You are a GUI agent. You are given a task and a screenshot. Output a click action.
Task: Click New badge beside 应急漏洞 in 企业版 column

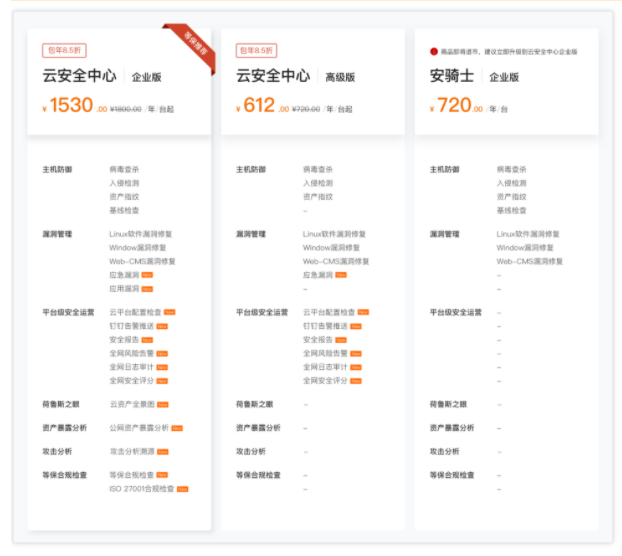147,275
